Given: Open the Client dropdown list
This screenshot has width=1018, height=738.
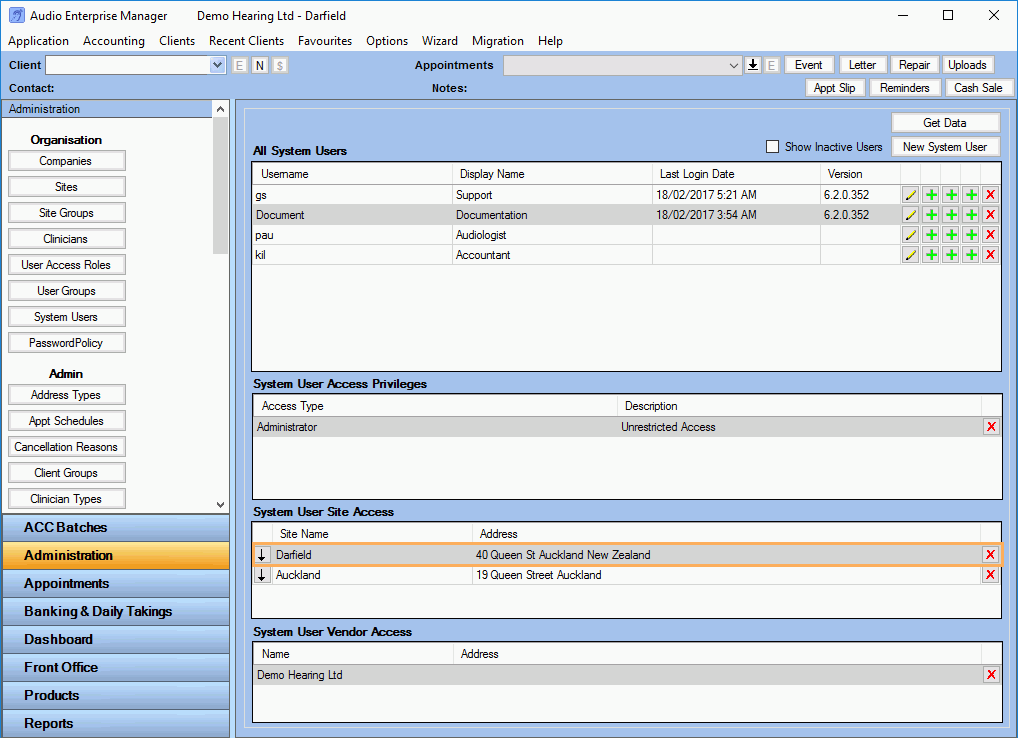Looking at the screenshot, I should tap(216, 64).
